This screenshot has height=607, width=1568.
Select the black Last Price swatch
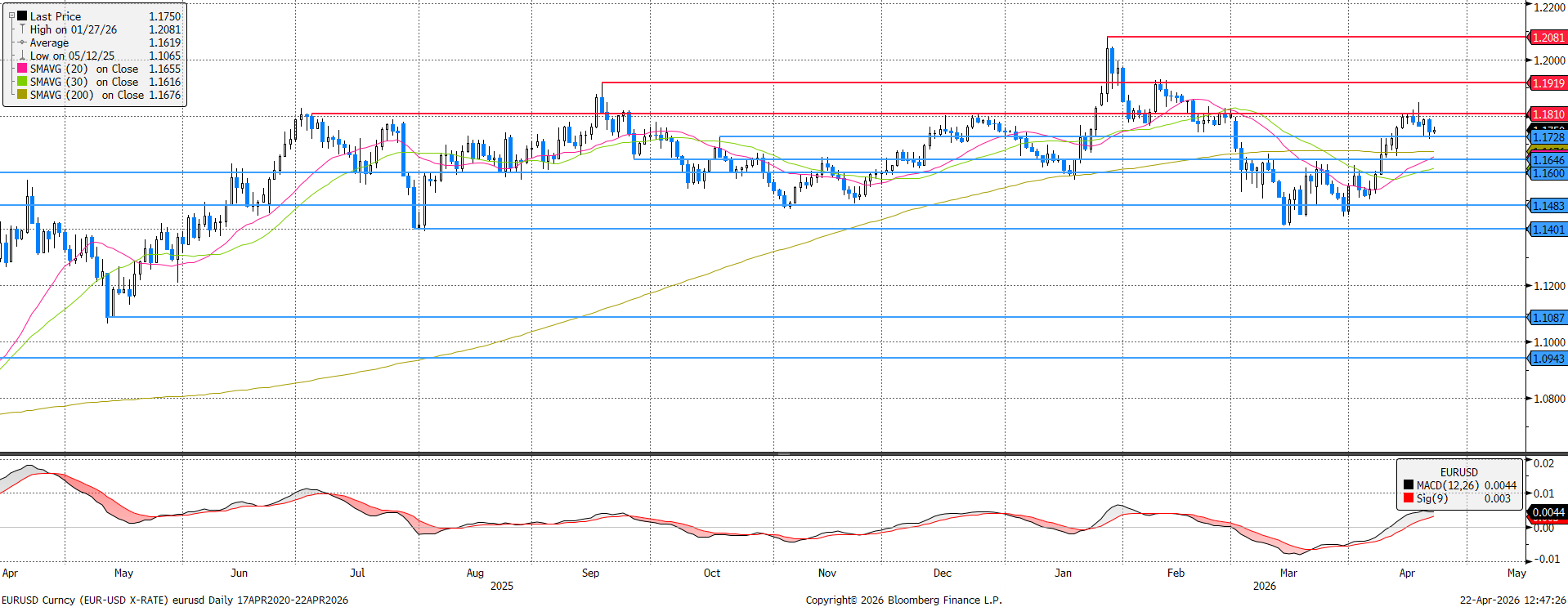point(22,16)
